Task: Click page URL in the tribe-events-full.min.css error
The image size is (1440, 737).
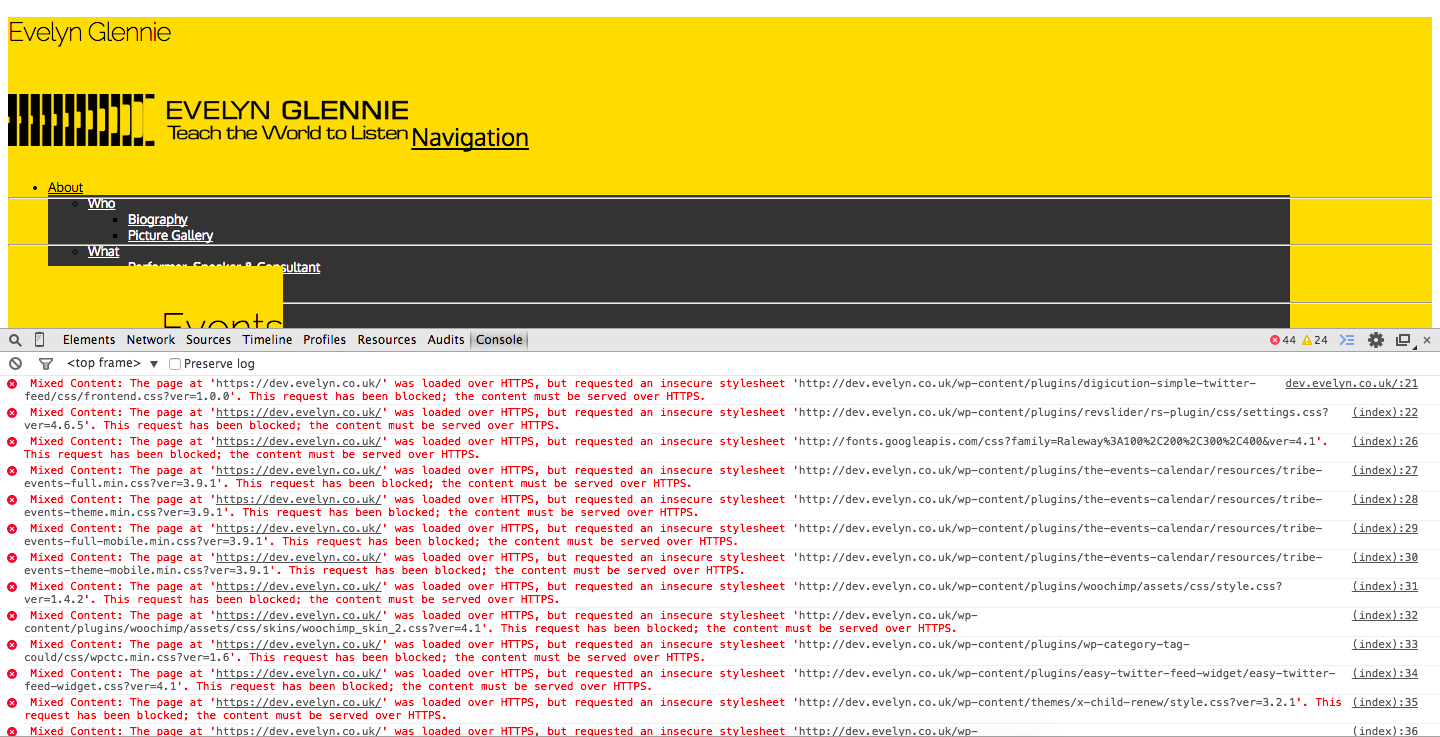Action: [299, 470]
